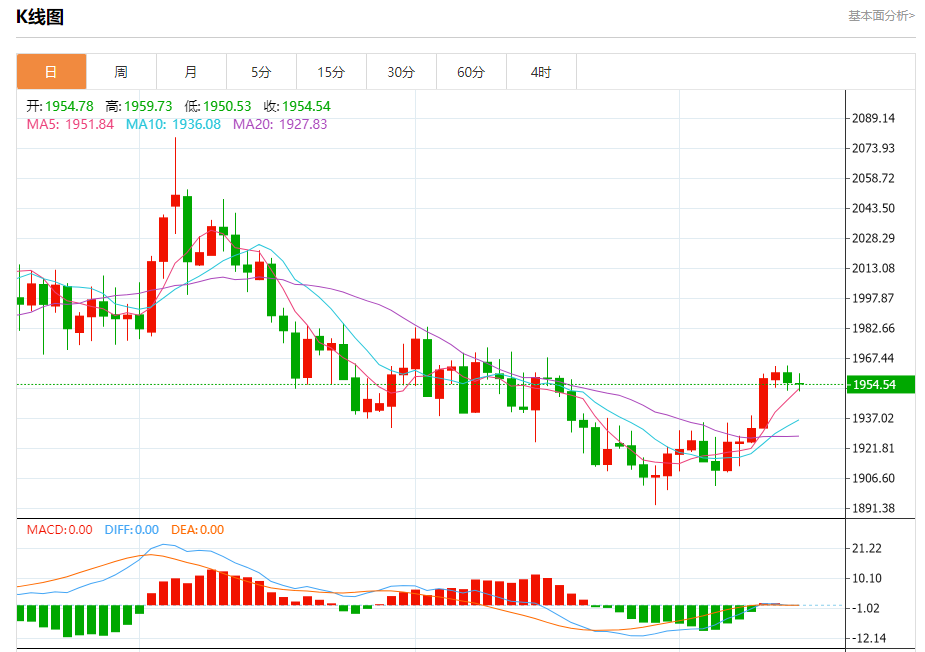The height and width of the screenshot is (652, 925).
Task: Open the 基本面分析> link
Action: click(x=881, y=16)
